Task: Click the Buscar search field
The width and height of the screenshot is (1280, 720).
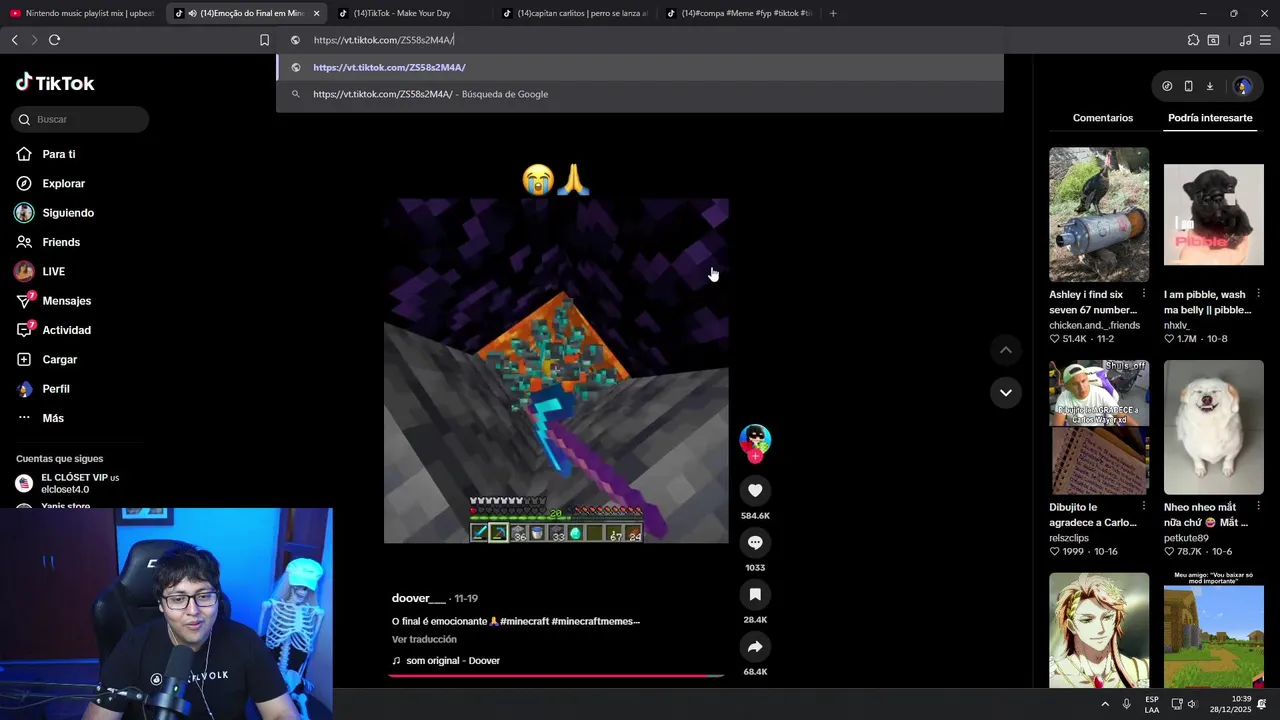Action: coord(81,119)
